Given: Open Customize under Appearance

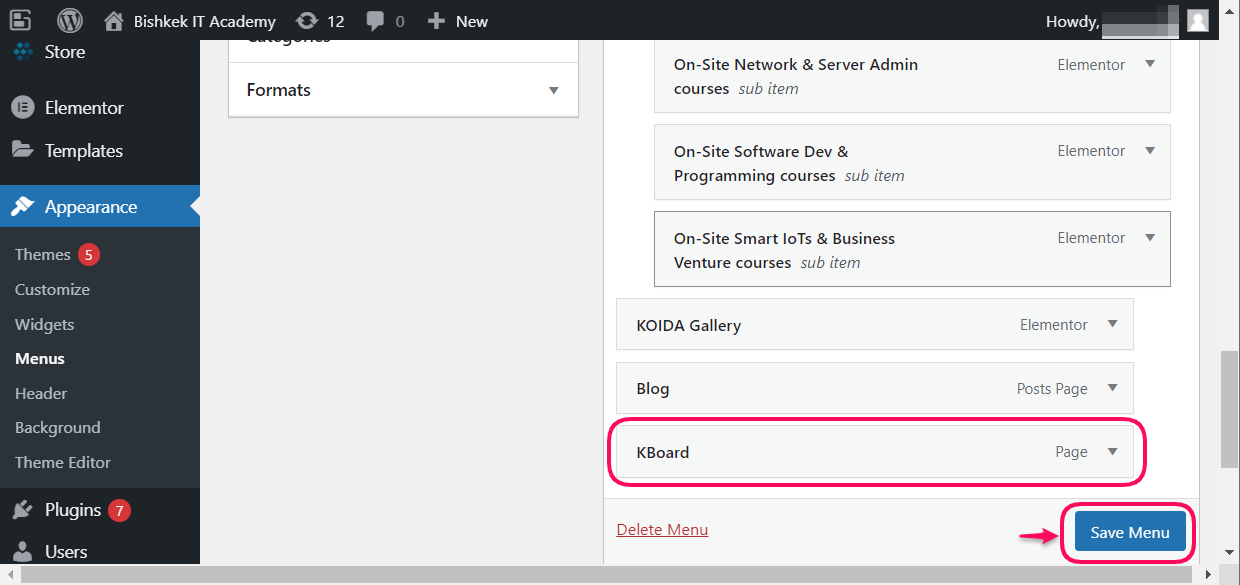Looking at the screenshot, I should click(x=52, y=290).
